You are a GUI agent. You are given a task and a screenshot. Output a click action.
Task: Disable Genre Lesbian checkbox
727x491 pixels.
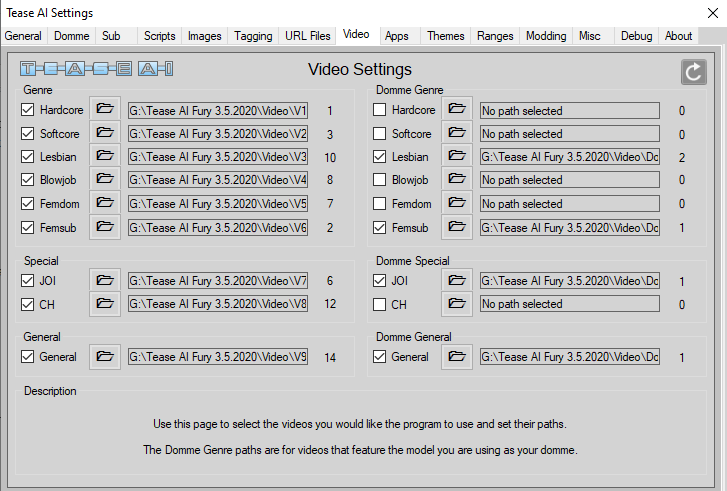point(27,157)
